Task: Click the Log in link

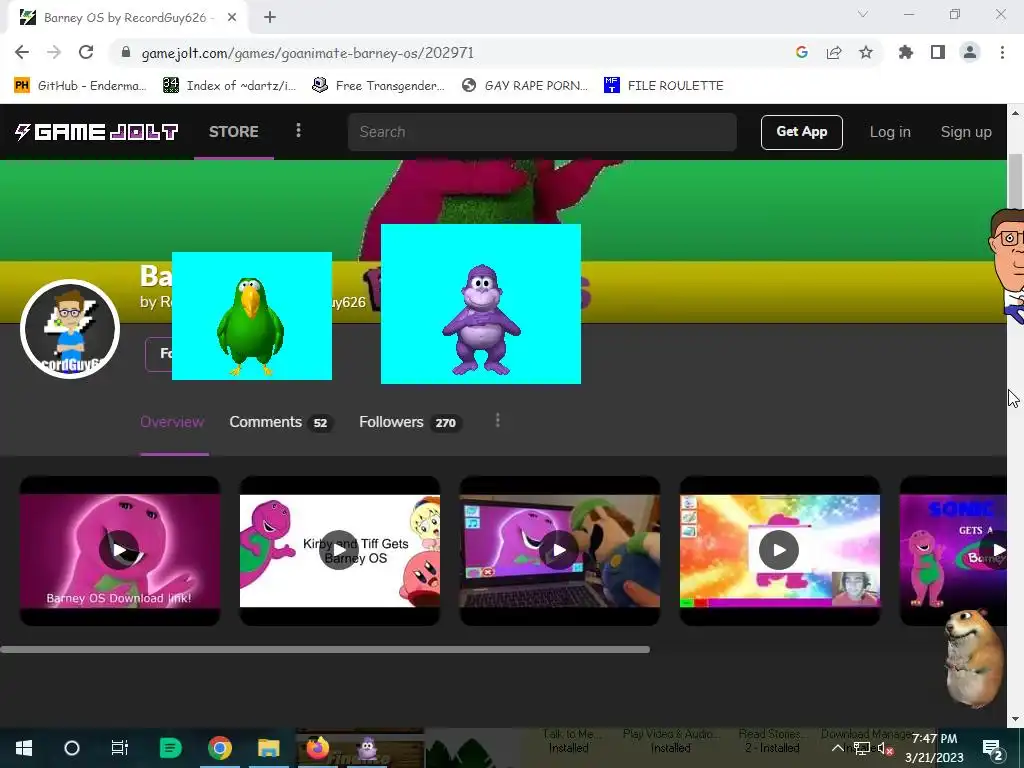Action: tap(890, 132)
